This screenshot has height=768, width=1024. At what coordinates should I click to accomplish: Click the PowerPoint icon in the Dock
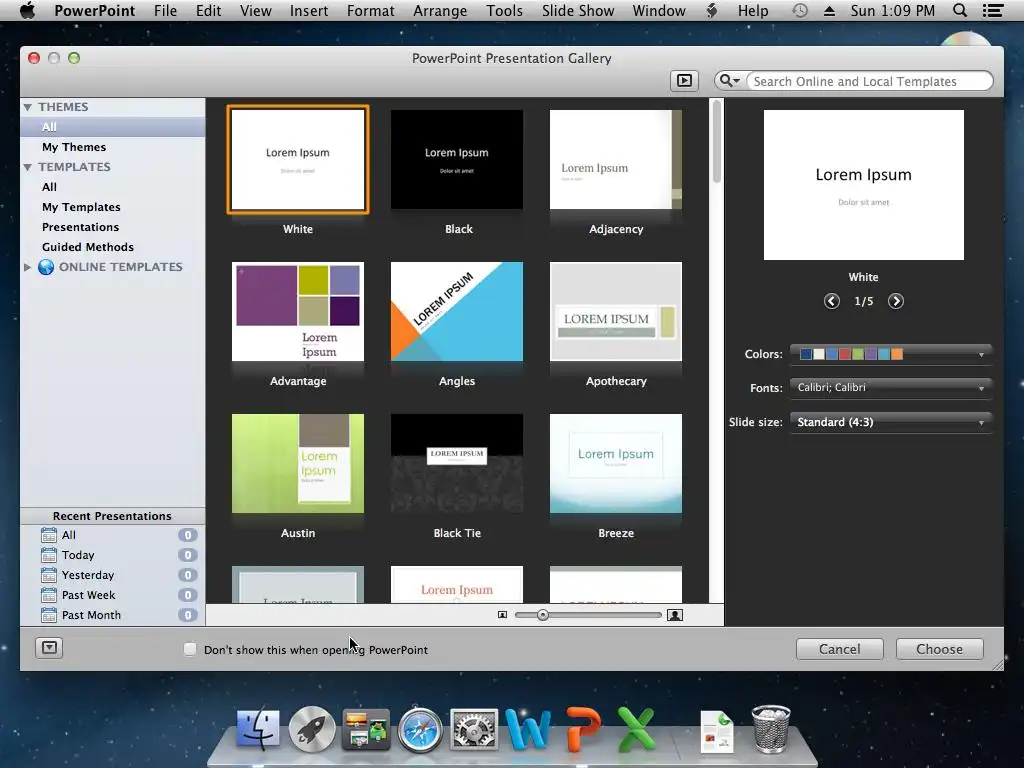coord(583,729)
